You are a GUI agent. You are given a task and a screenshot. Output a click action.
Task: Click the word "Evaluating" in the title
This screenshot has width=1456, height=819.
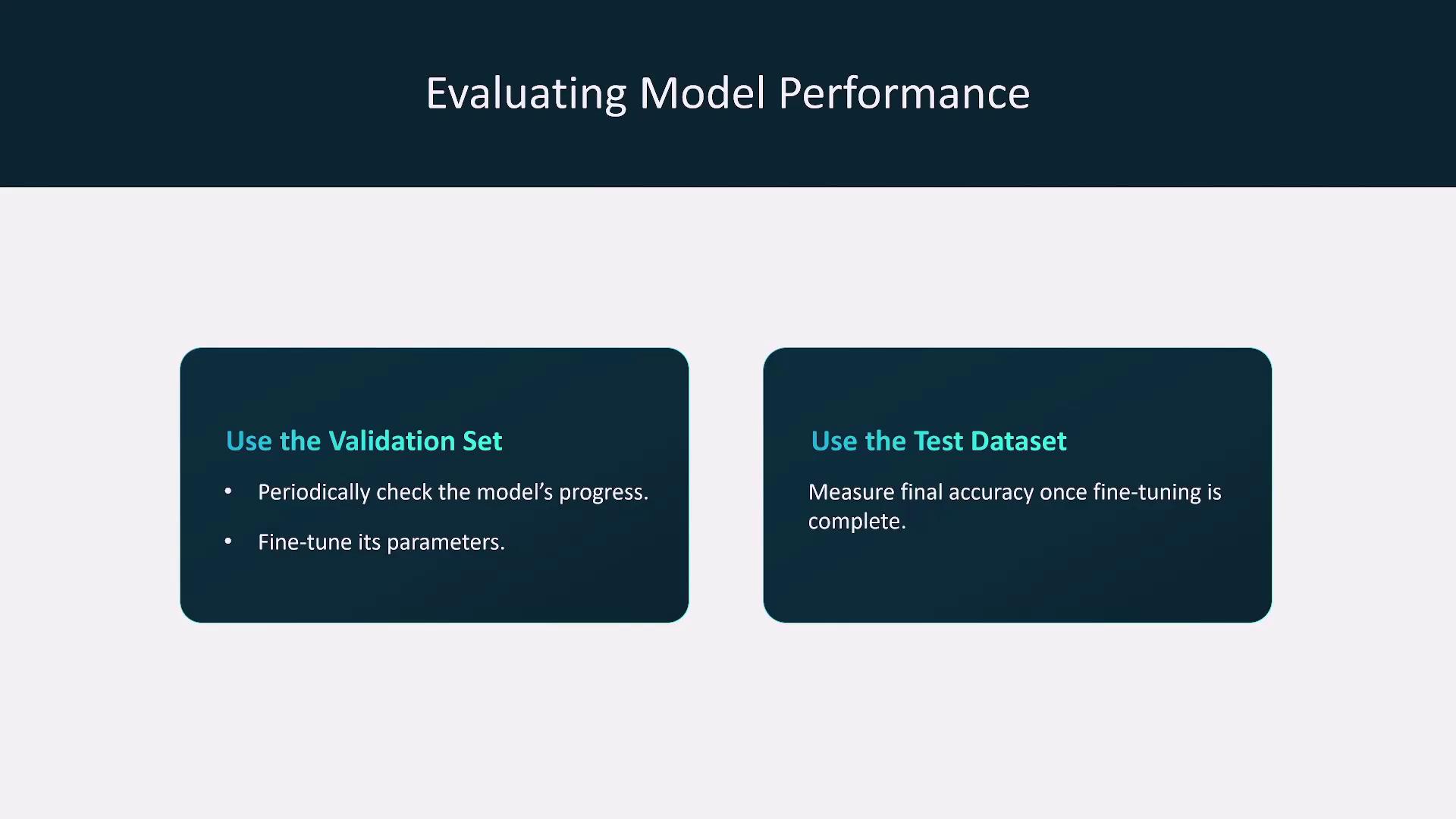(x=526, y=94)
